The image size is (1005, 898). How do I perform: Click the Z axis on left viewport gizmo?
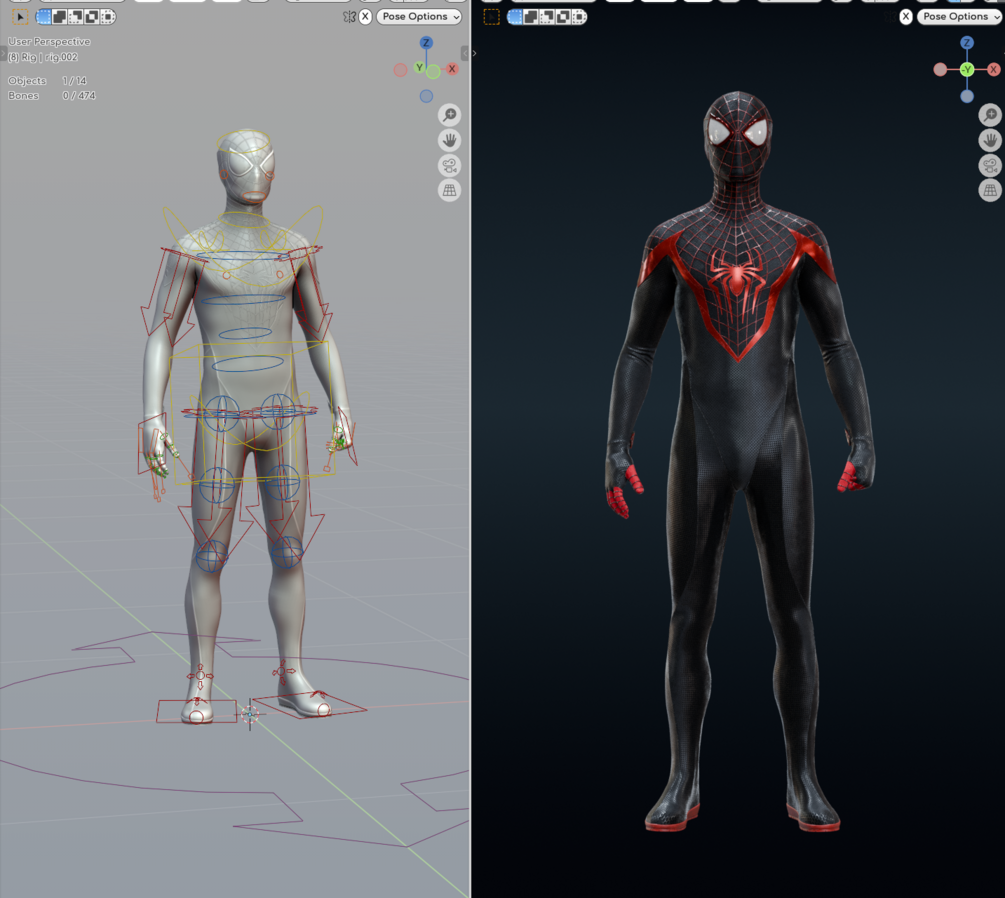[426, 43]
